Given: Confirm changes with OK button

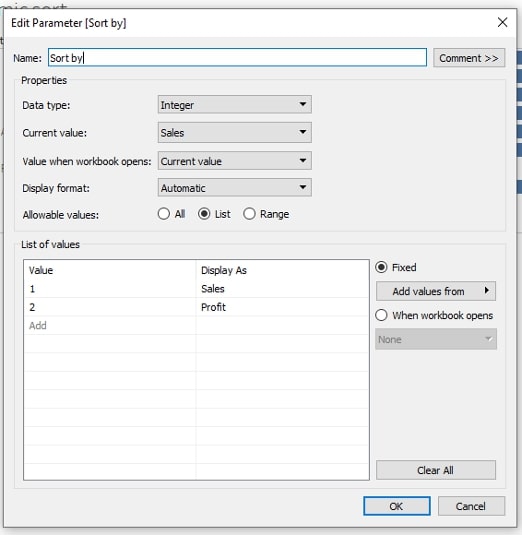Looking at the screenshot, I should coord(397,506).
